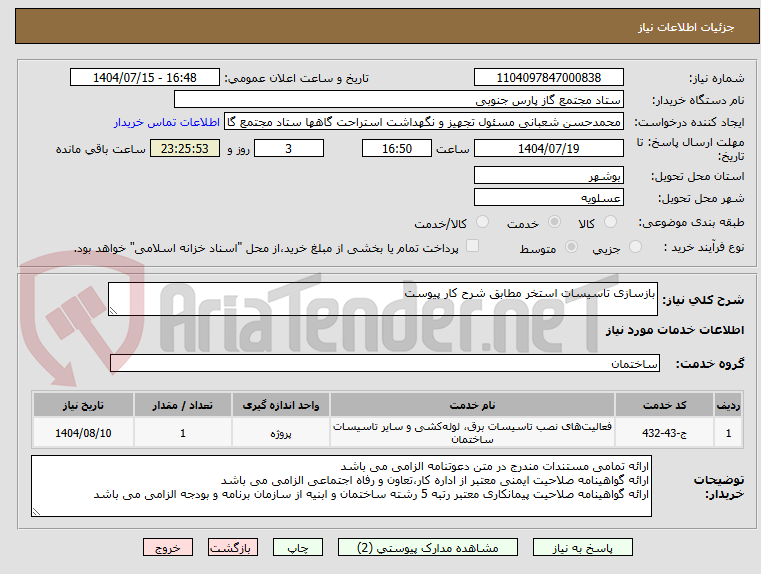Screen dimensions: 761x574
Task: Select the متوسط purchase type radio
Action: point(571,247)
